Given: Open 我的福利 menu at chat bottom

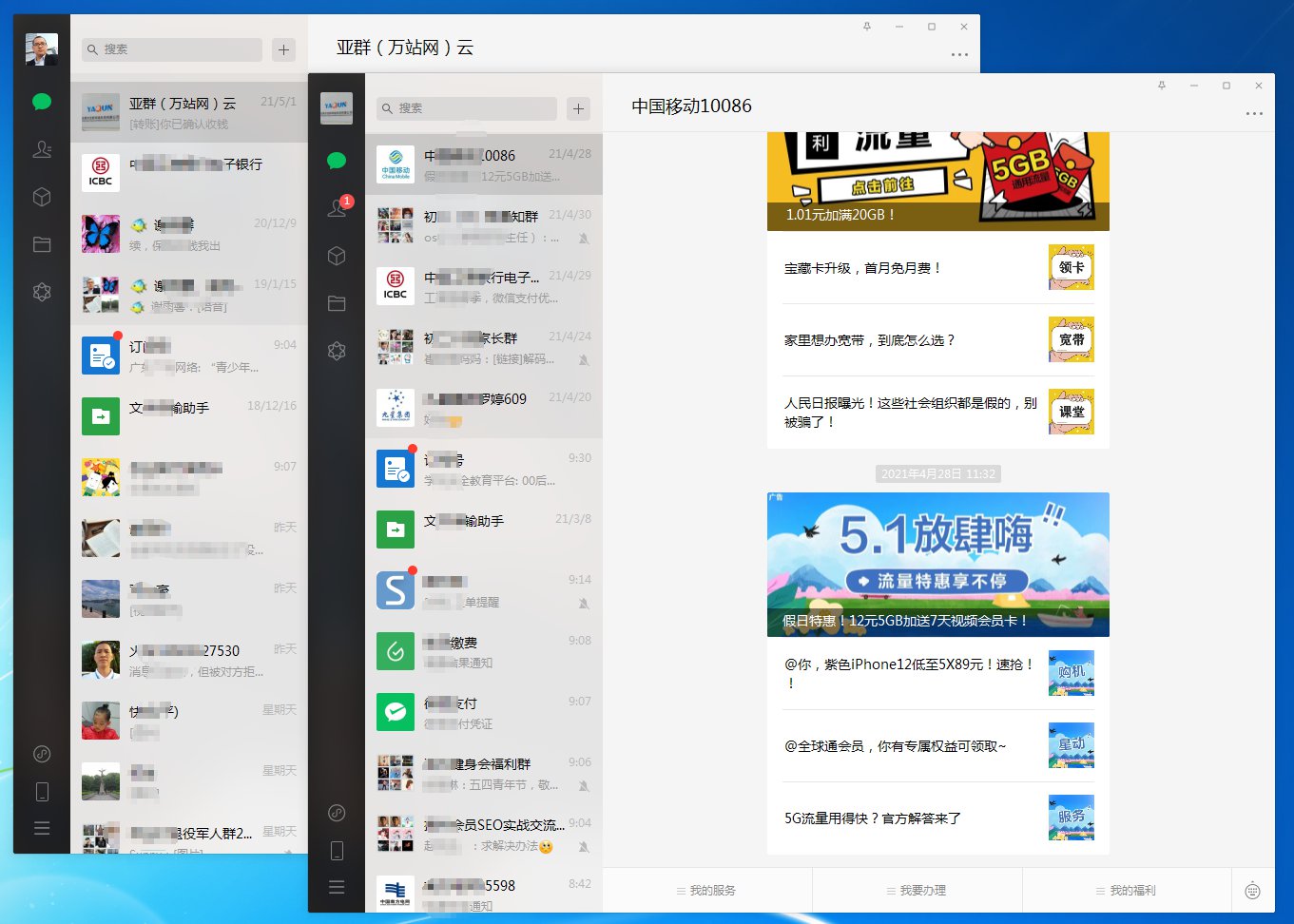Looking at the screenshot, I should click(x=1127, y=891).
